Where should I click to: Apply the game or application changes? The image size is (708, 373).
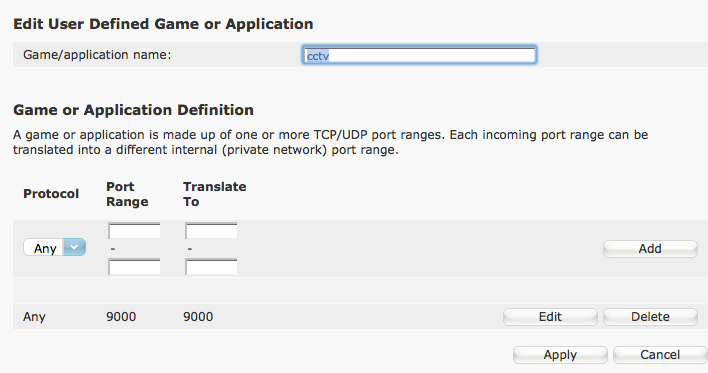coord(560,354)
